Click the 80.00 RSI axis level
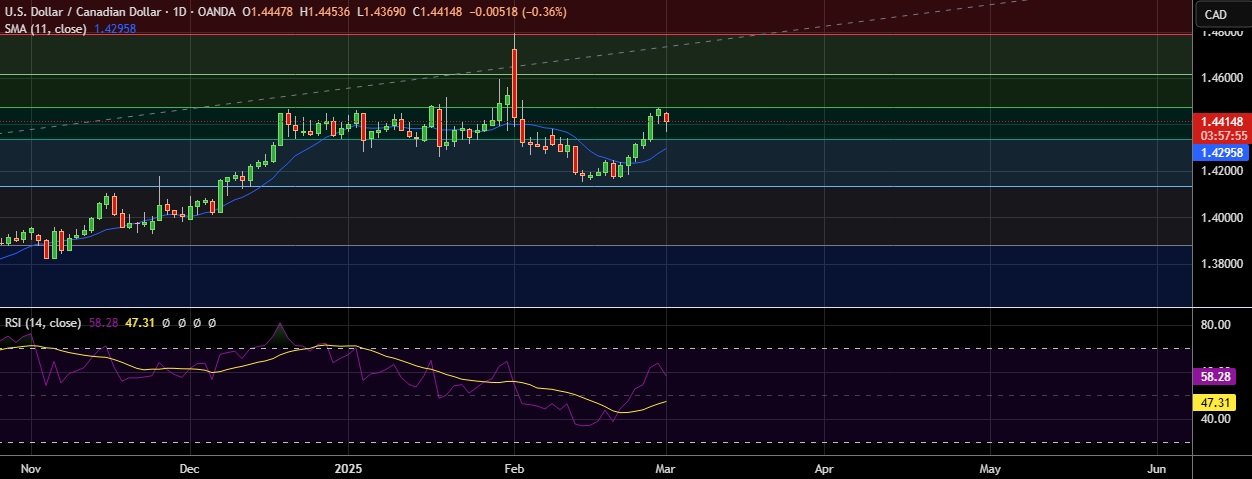This screenshot has height=479, width=1252. click(x=1216, y=325)
